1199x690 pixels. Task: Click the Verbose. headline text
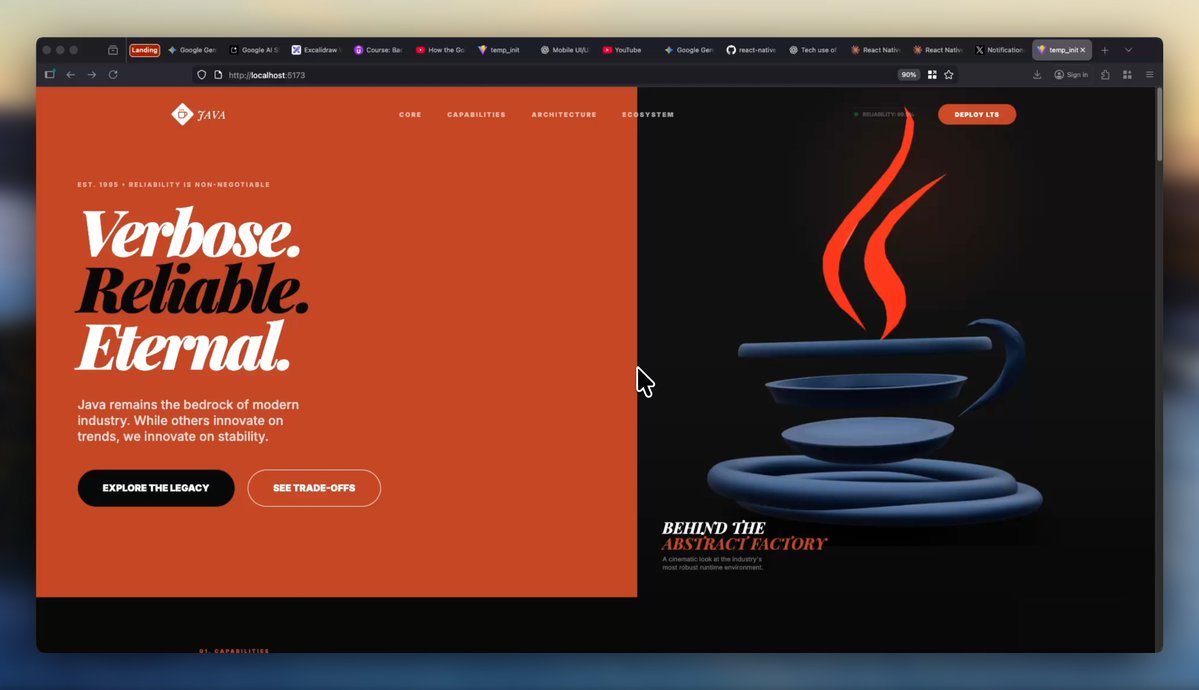click(x=191, y=233)
